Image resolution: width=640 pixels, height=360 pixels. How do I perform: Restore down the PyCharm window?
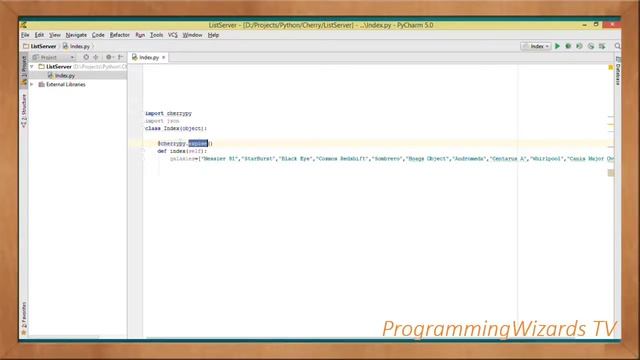click(x=596, y=25)
